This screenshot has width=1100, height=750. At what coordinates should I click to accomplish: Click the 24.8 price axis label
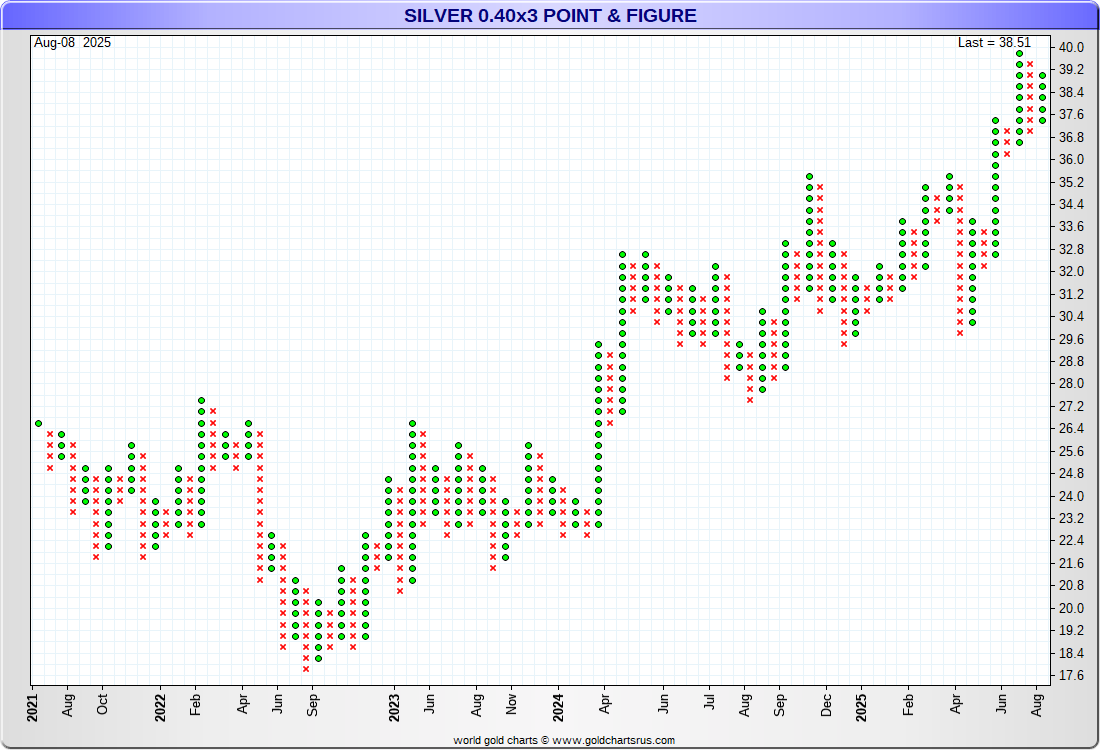(x=1071, y=474)
